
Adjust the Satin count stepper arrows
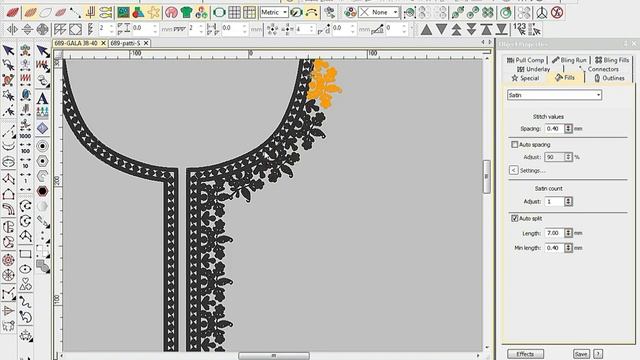pyautogui.click(x=568, y=202)
